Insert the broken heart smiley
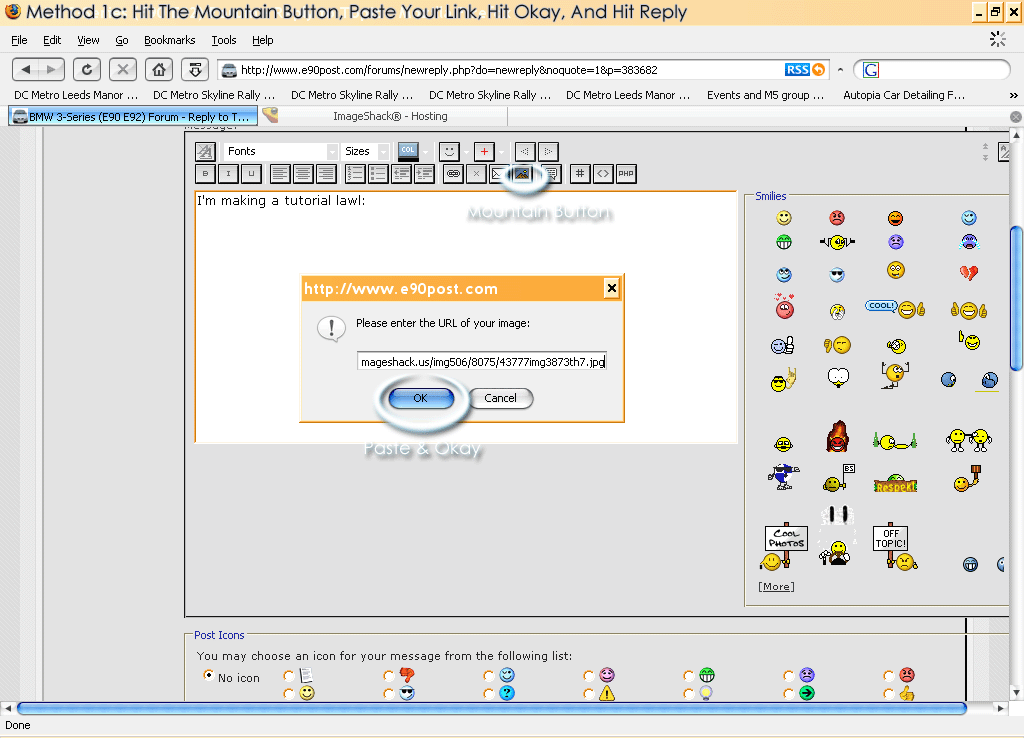 (x=968, y=272)
